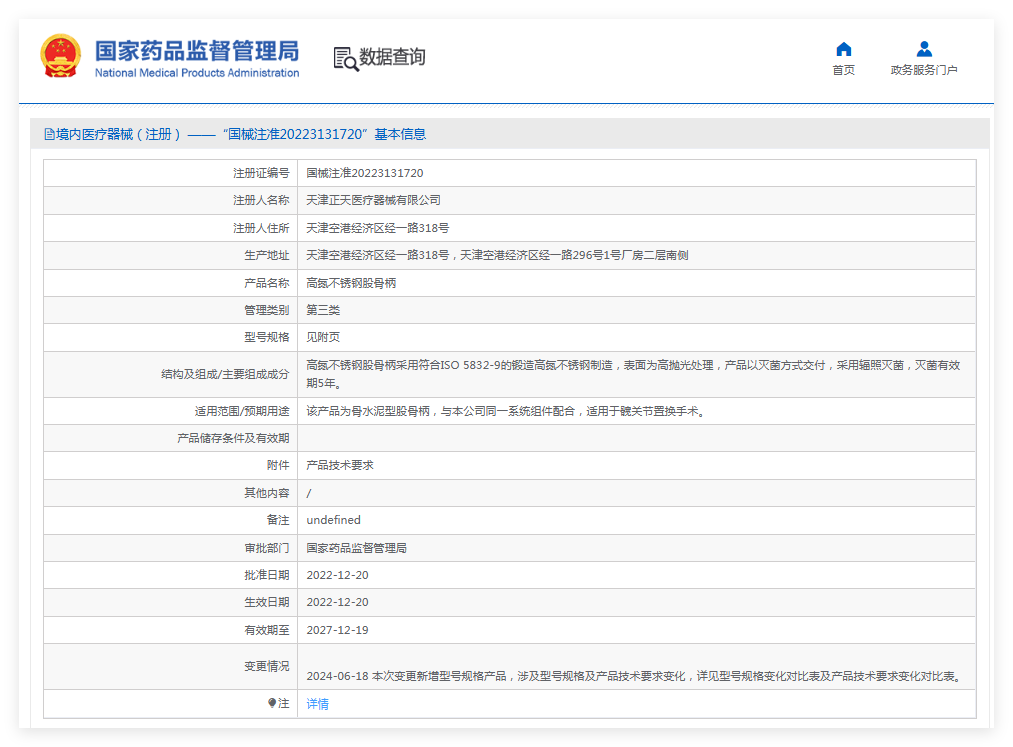This screenshot has height=747, width=1013.
Task: Click the bulb icon next to 注
Action: click(x=272, y=703)
